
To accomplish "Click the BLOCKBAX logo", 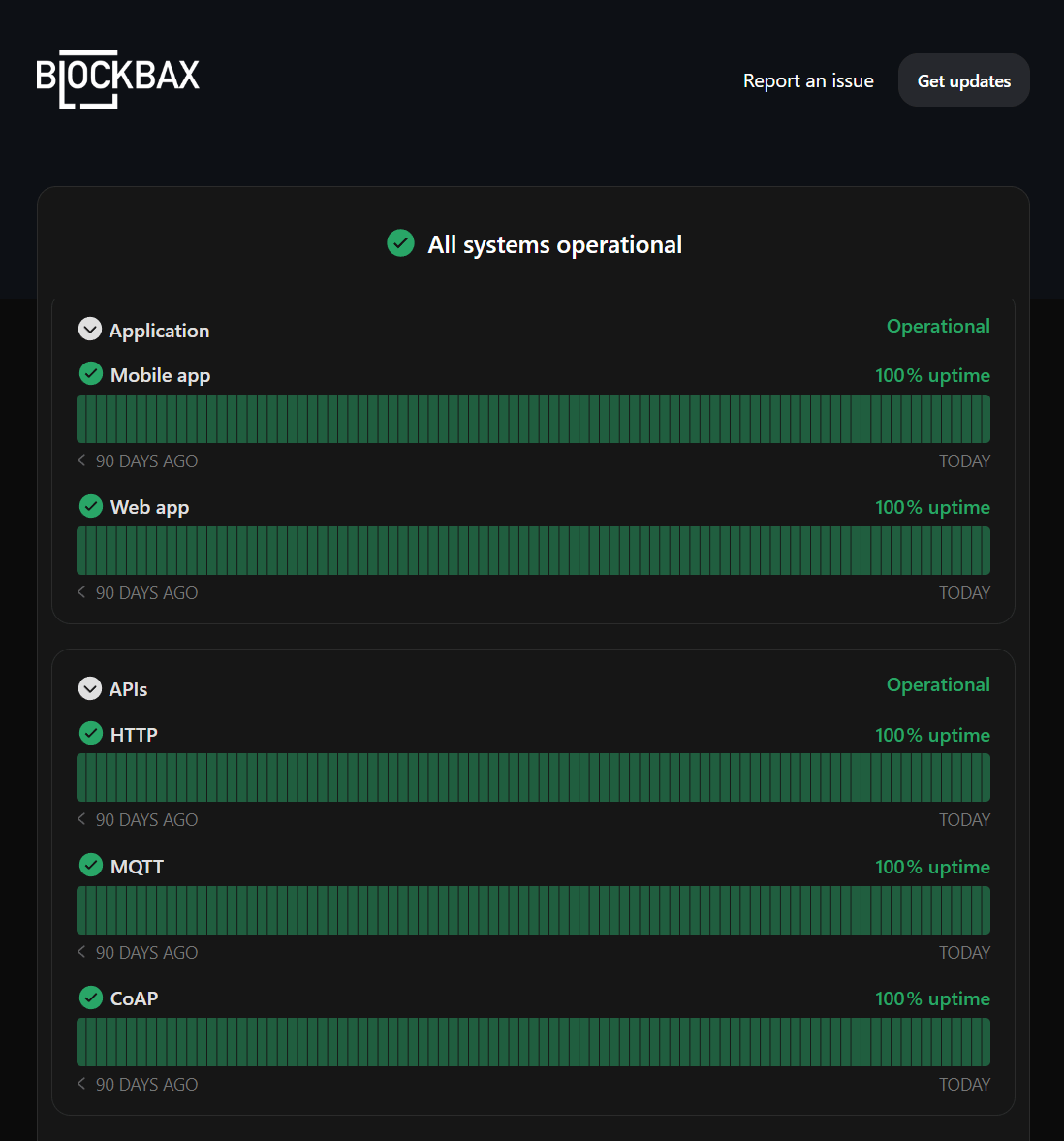I will [116, 79].
